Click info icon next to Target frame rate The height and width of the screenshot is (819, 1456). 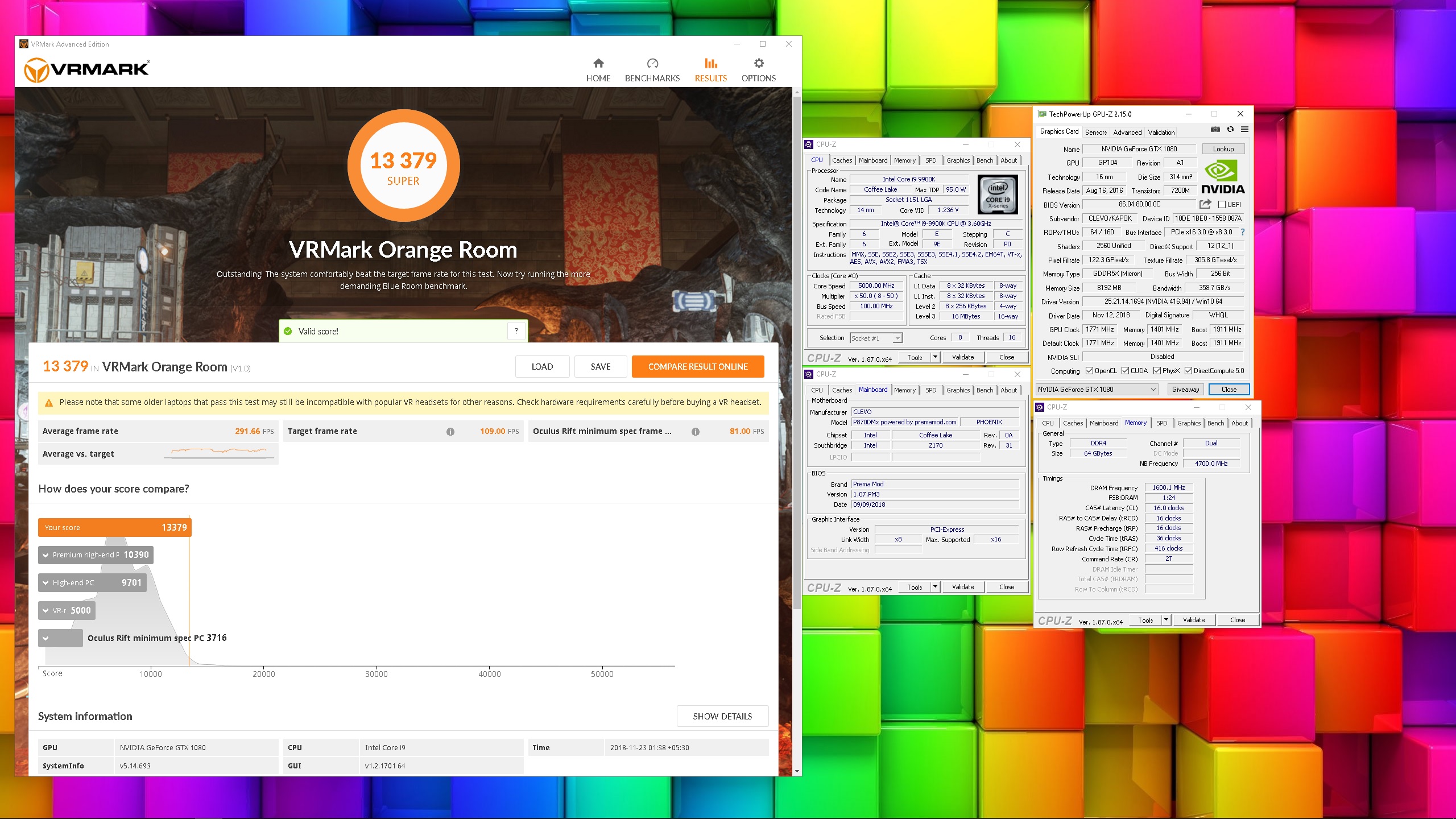pyautogui.click(x=450, y=432)
